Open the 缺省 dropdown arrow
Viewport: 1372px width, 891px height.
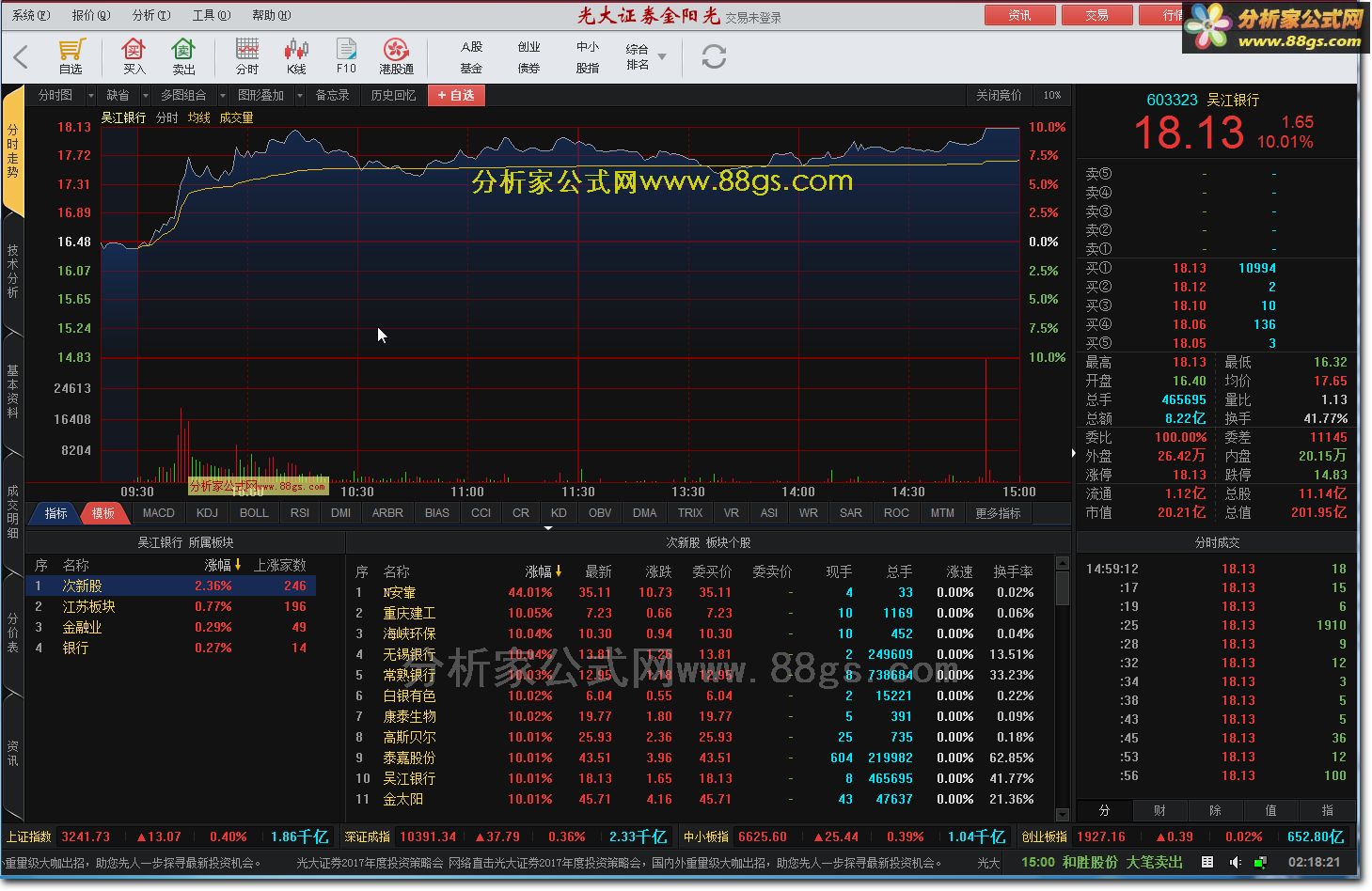[x=145, y=96]
